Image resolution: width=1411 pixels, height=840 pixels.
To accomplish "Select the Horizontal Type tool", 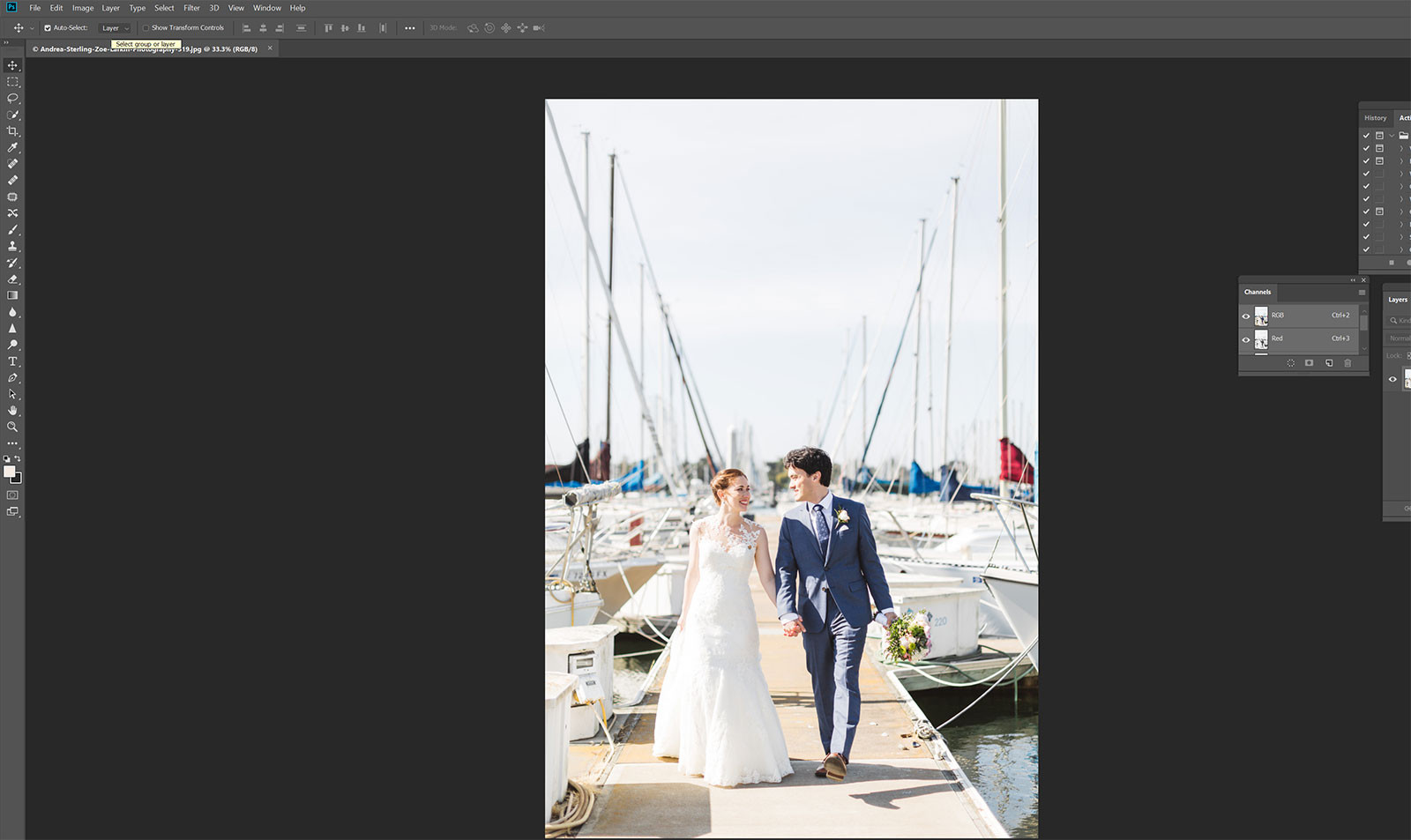I will [12, 361].
